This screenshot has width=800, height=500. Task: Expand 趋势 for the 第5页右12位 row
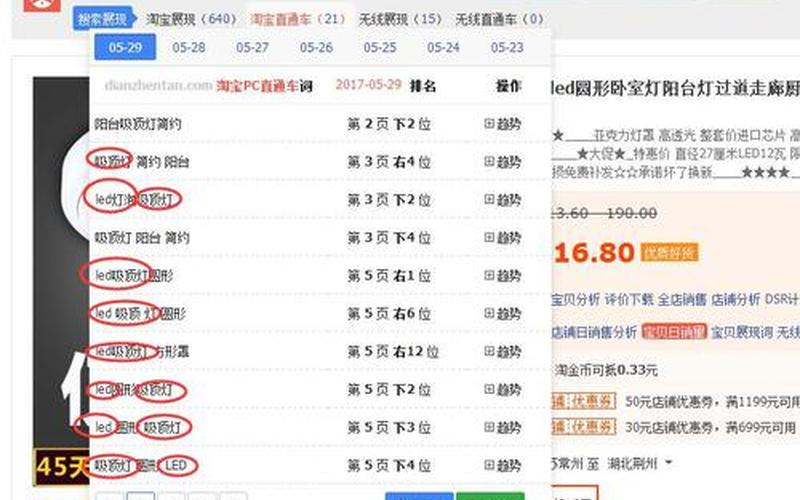pos(503,352)
